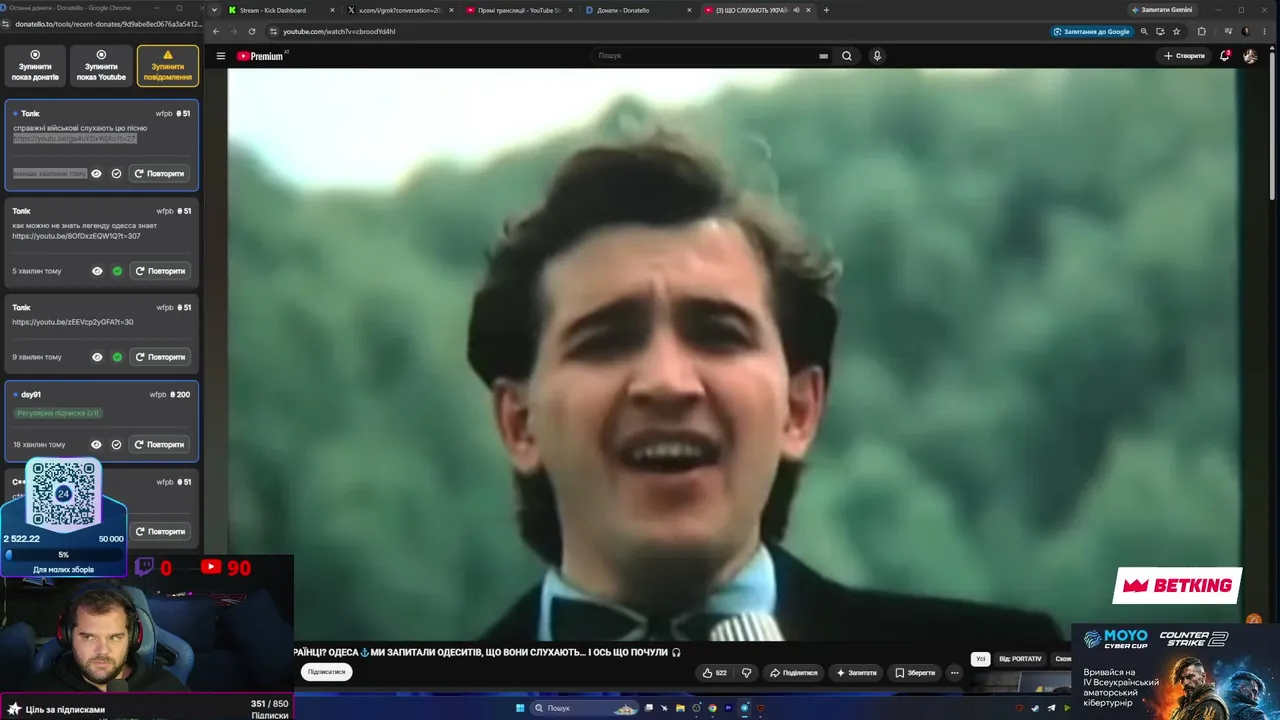Toggle green check on 9-minutes-ago donation
The height and width of the screenshot is (720, 1280).
point(117,357)
